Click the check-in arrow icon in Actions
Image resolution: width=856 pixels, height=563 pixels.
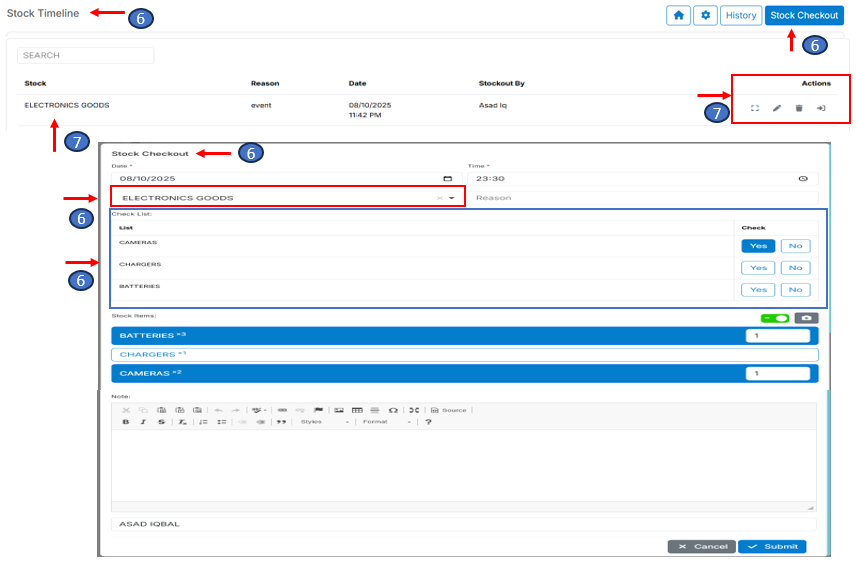pos(821,108)
